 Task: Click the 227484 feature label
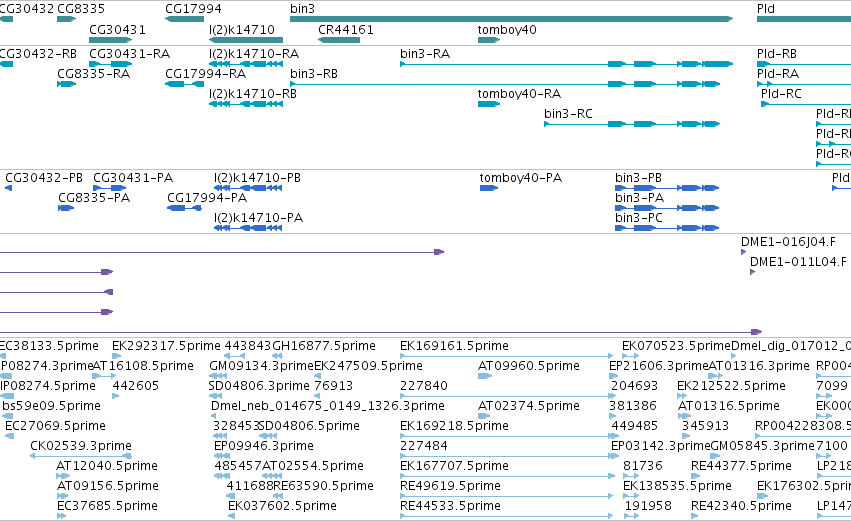click(x=424, y=446)
